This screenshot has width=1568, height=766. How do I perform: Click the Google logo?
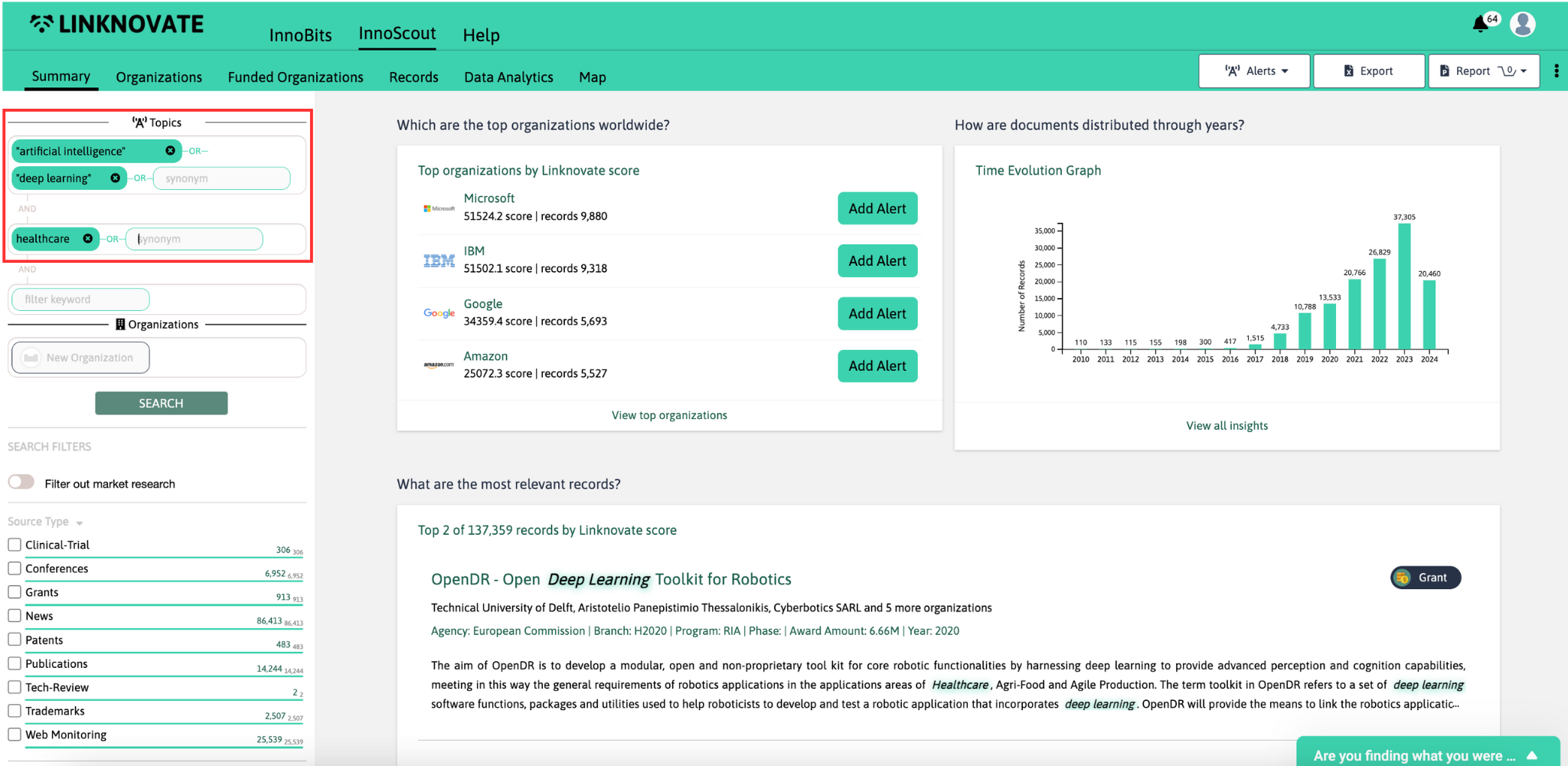click(x=439, y=313)
